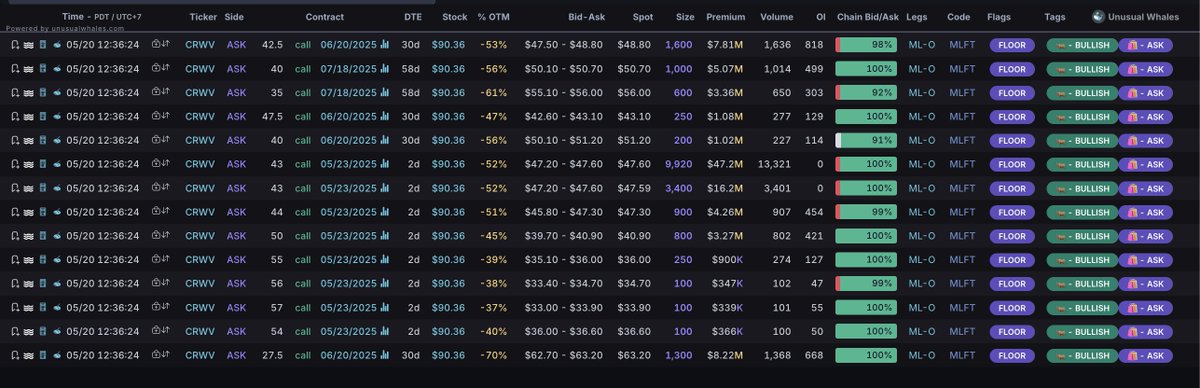This screenshot has height=388, width=1200.
Task: Click the FLOOR flag on the 27.5 strike row
Action: 1011,355
